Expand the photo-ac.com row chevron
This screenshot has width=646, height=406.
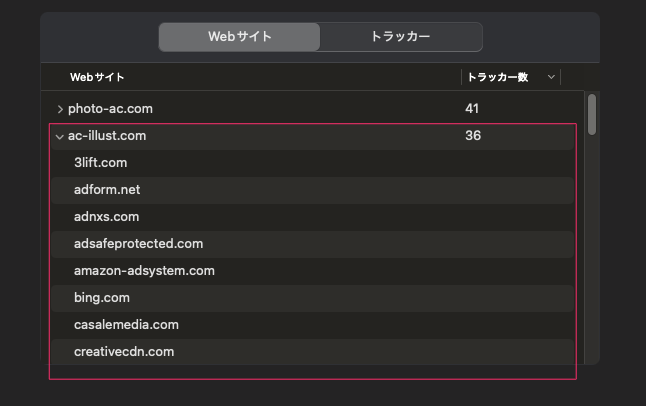60,109
